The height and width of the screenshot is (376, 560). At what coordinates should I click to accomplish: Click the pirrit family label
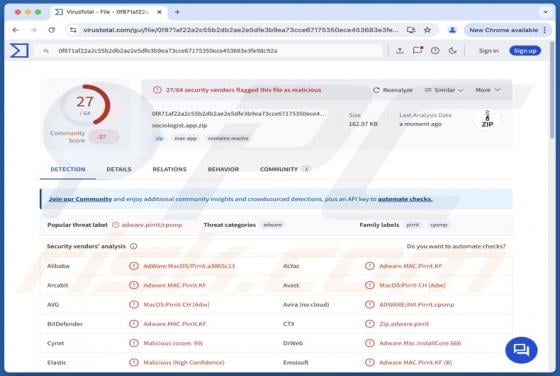point(413,225)
